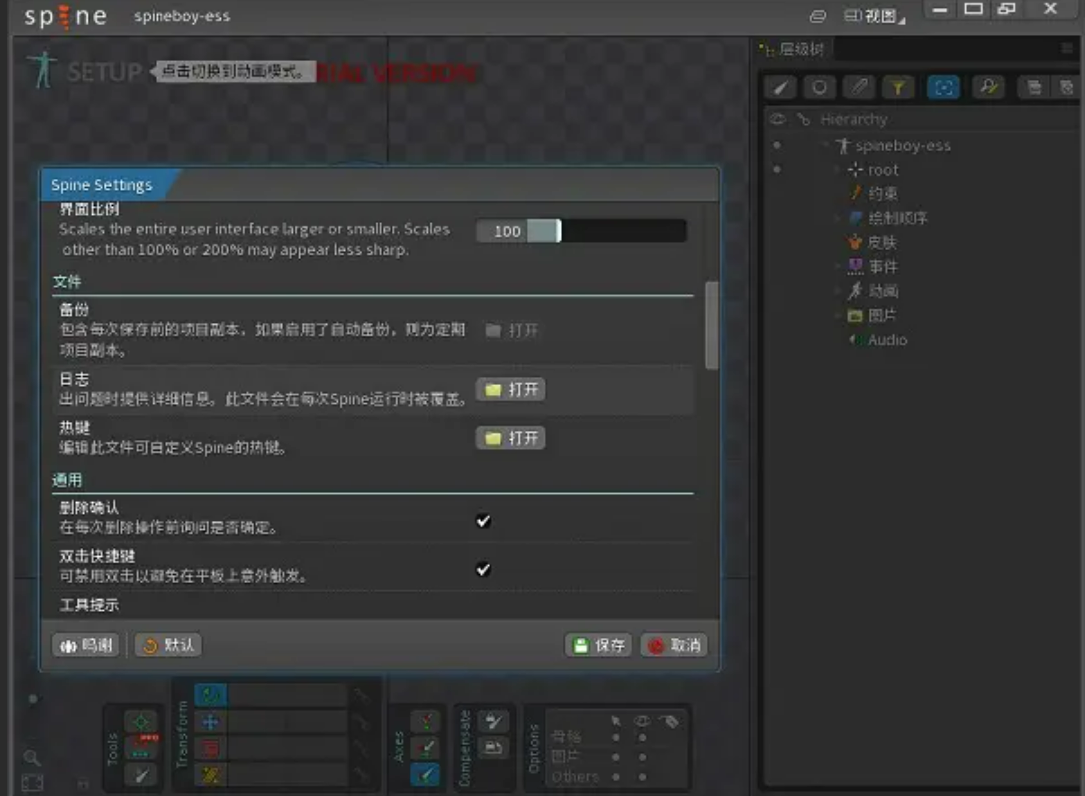
Task: Select the Rotate tool in Transform panel
Action: point(211,695)
